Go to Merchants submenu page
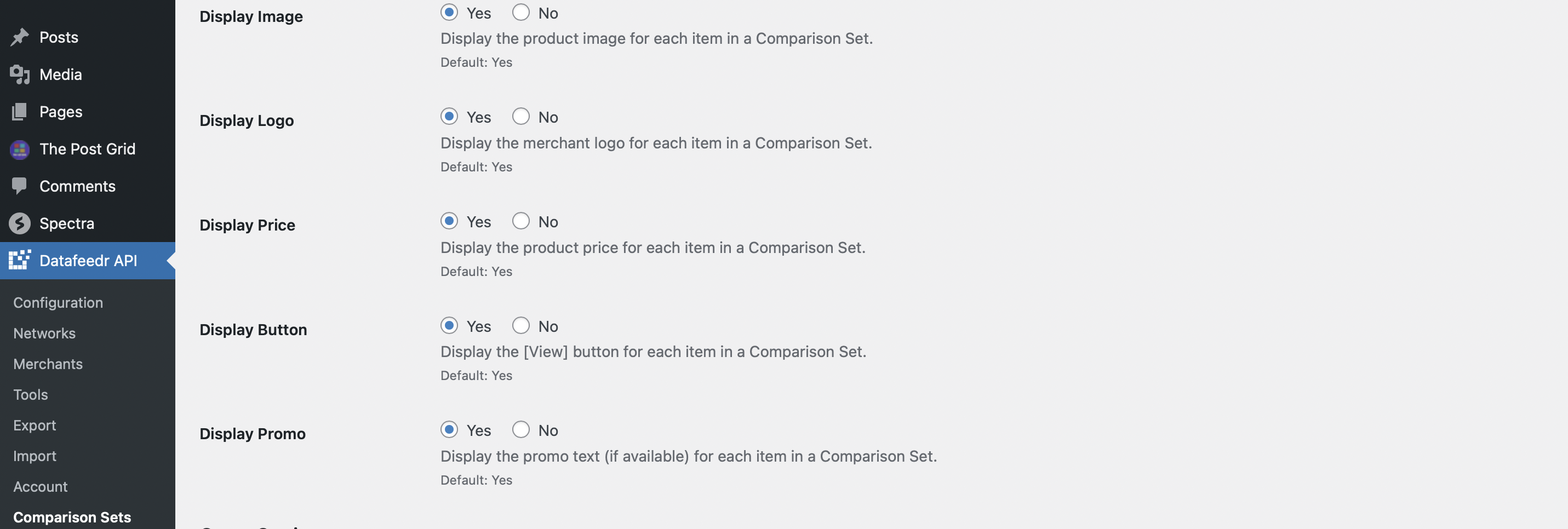This screenshot has width=1568, height=529. [48, 364]
